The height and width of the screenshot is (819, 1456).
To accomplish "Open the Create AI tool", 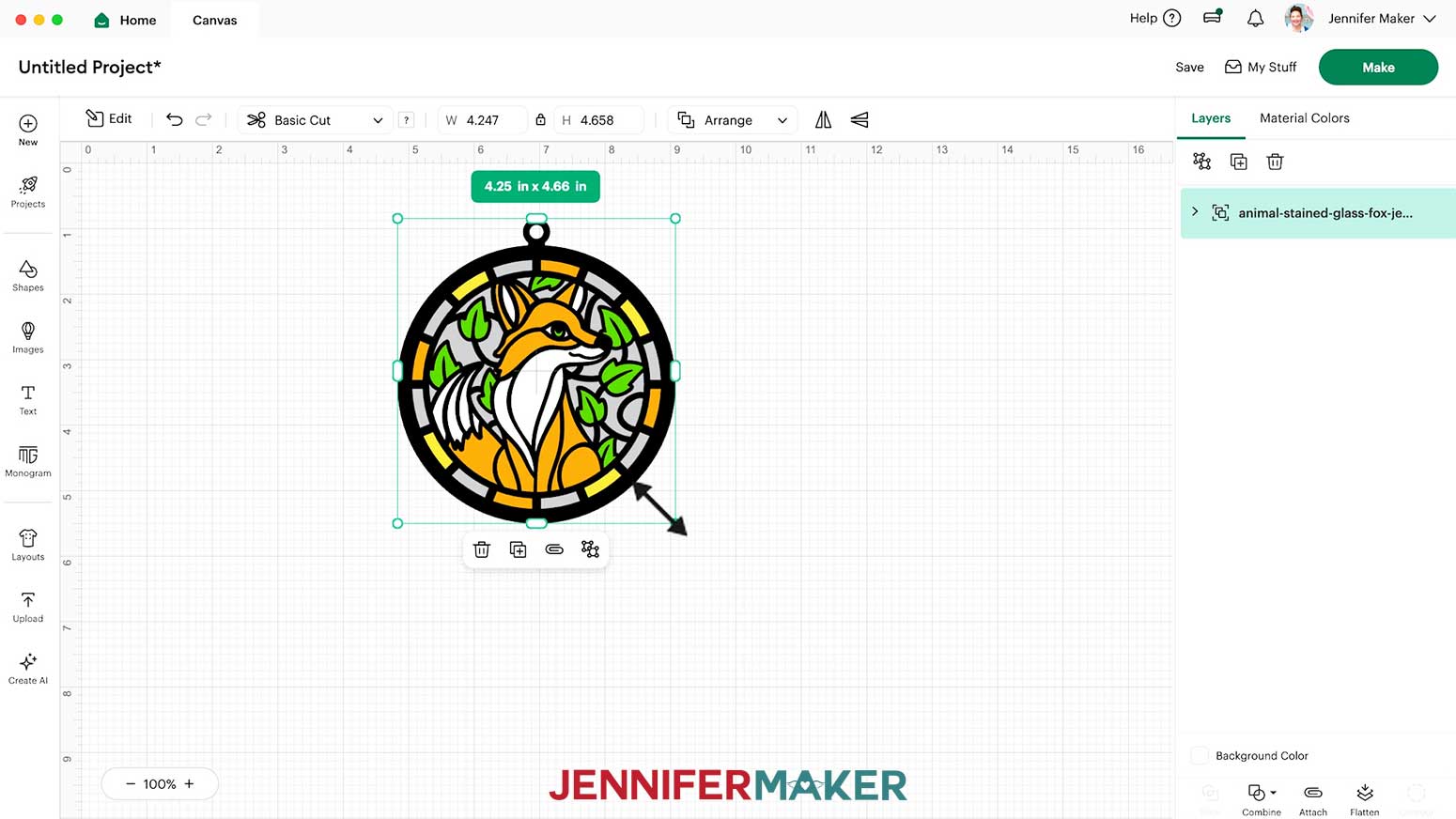I will coord(28,669).
